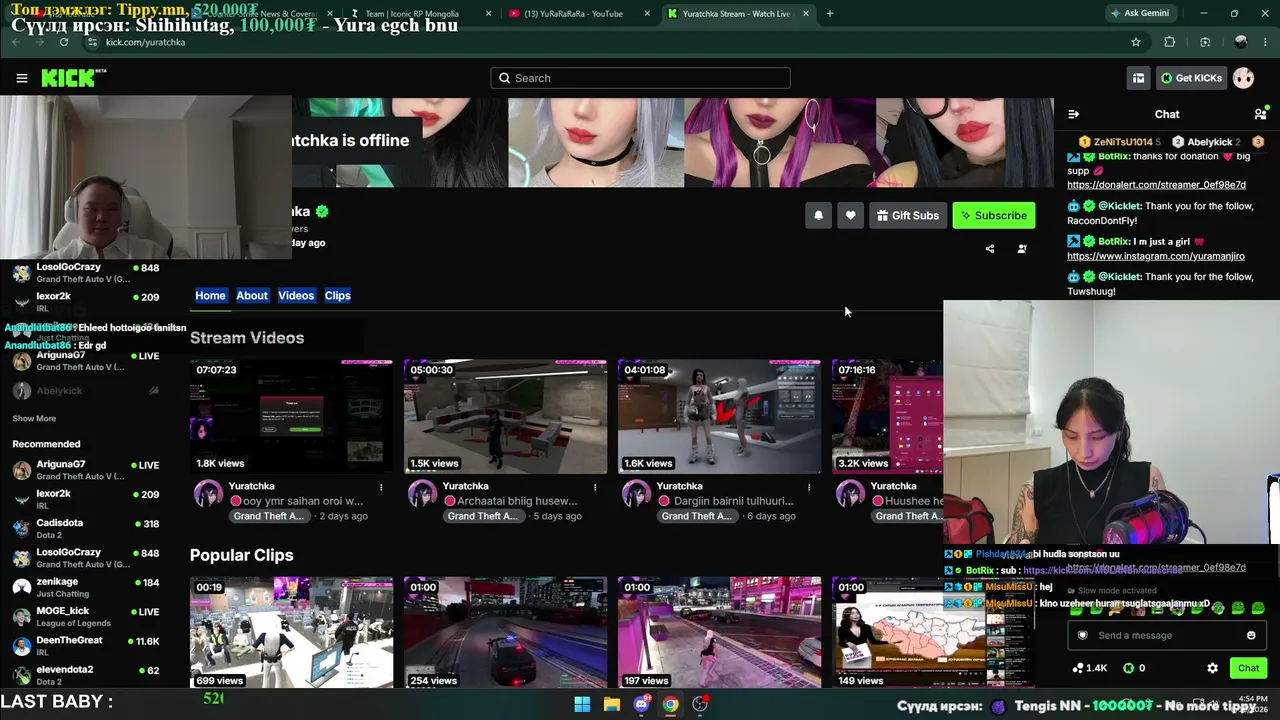The image size is (1280, 720).
Task: Open the 07:07:23 stream video thumbnail
Action: 291,417
